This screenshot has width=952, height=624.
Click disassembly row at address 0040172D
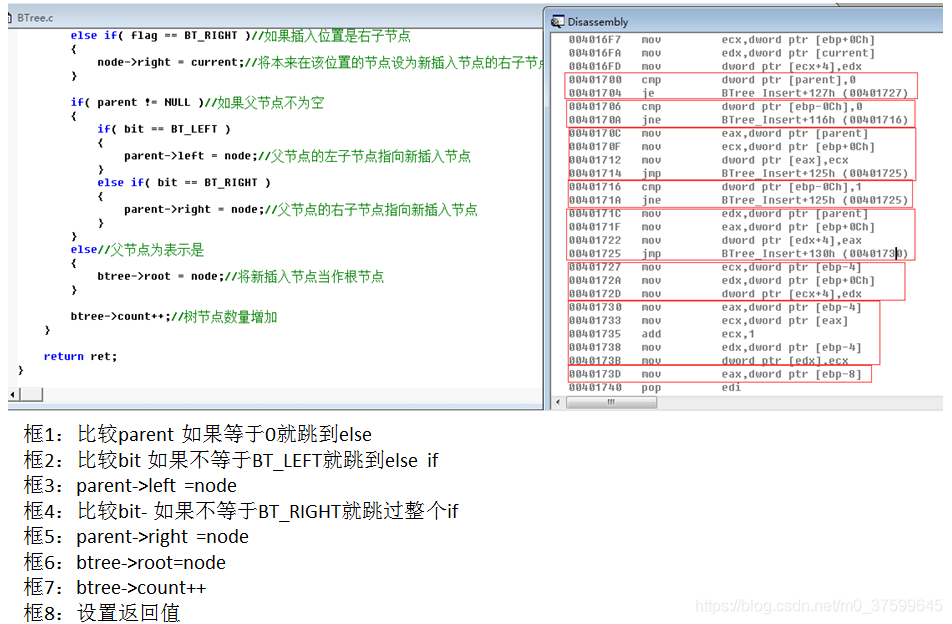coord(715,293)
